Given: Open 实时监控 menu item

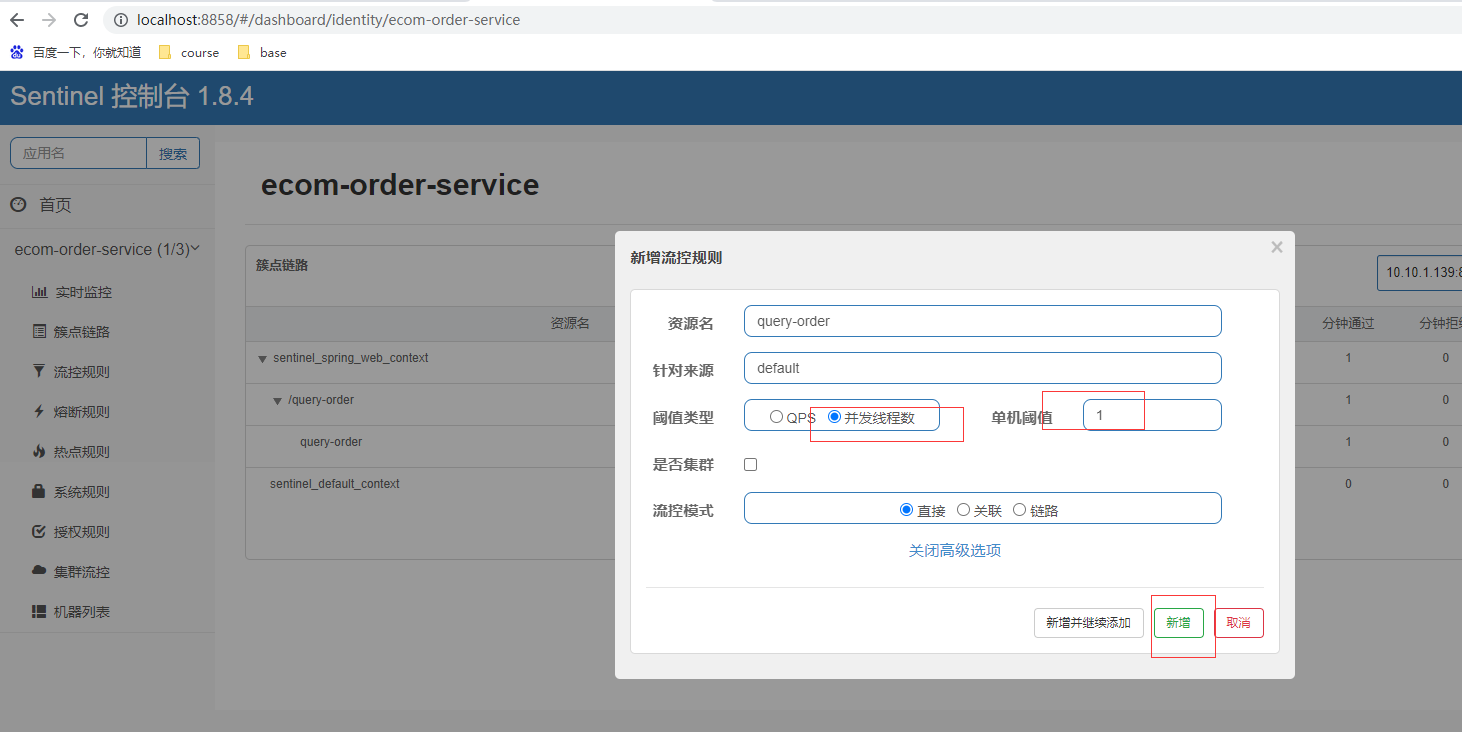Looking at the screenshot, I should [x=83, y=292].
